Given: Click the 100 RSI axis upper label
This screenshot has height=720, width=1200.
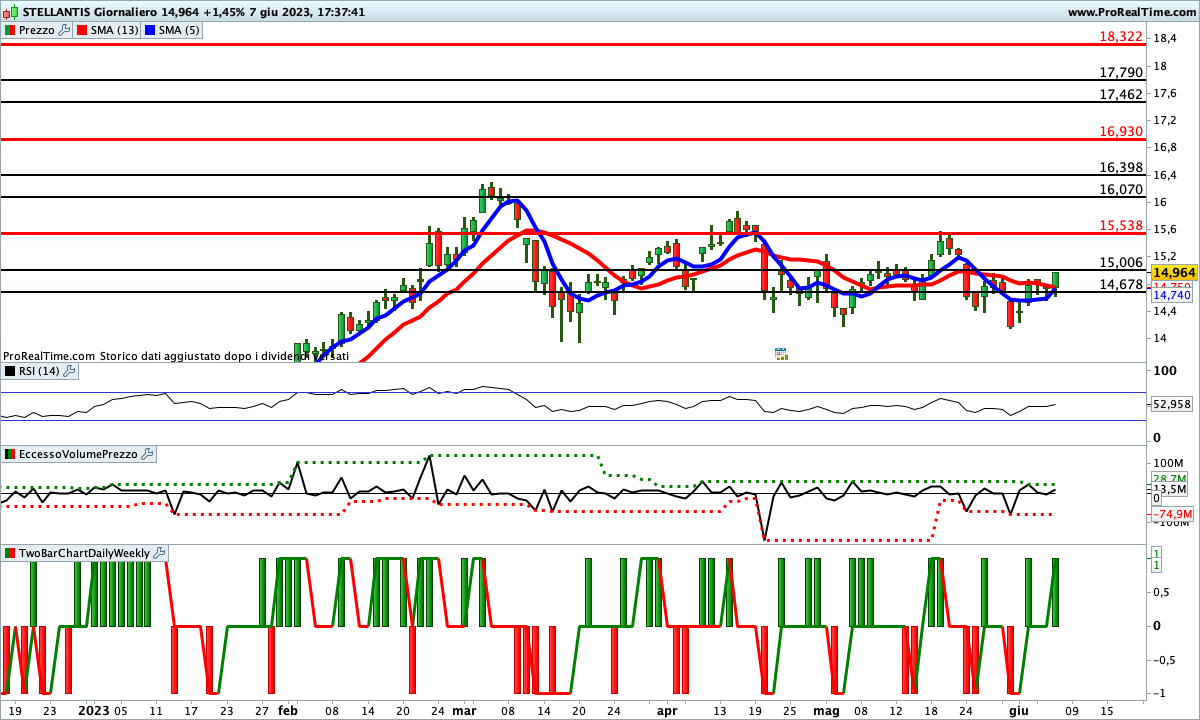Looking at the screenshot, I should [x=1163, y=371].
